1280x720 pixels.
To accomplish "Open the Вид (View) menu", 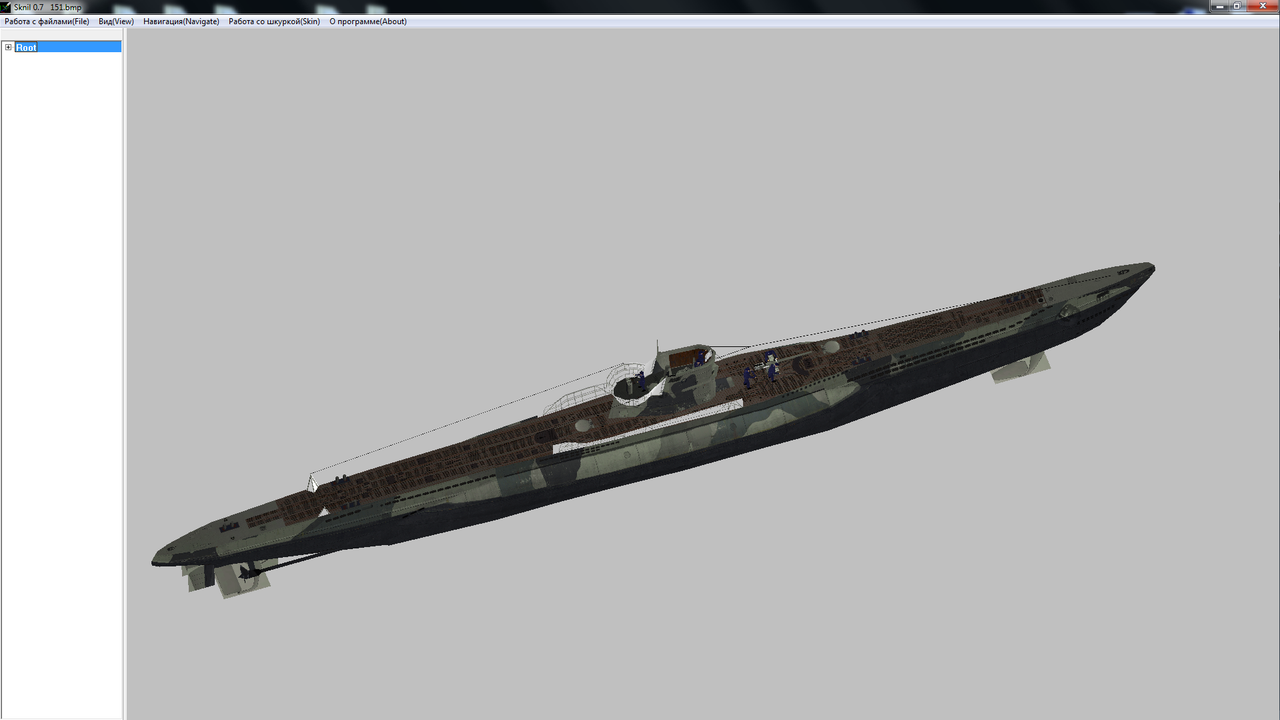I will (x=116, y=21).
